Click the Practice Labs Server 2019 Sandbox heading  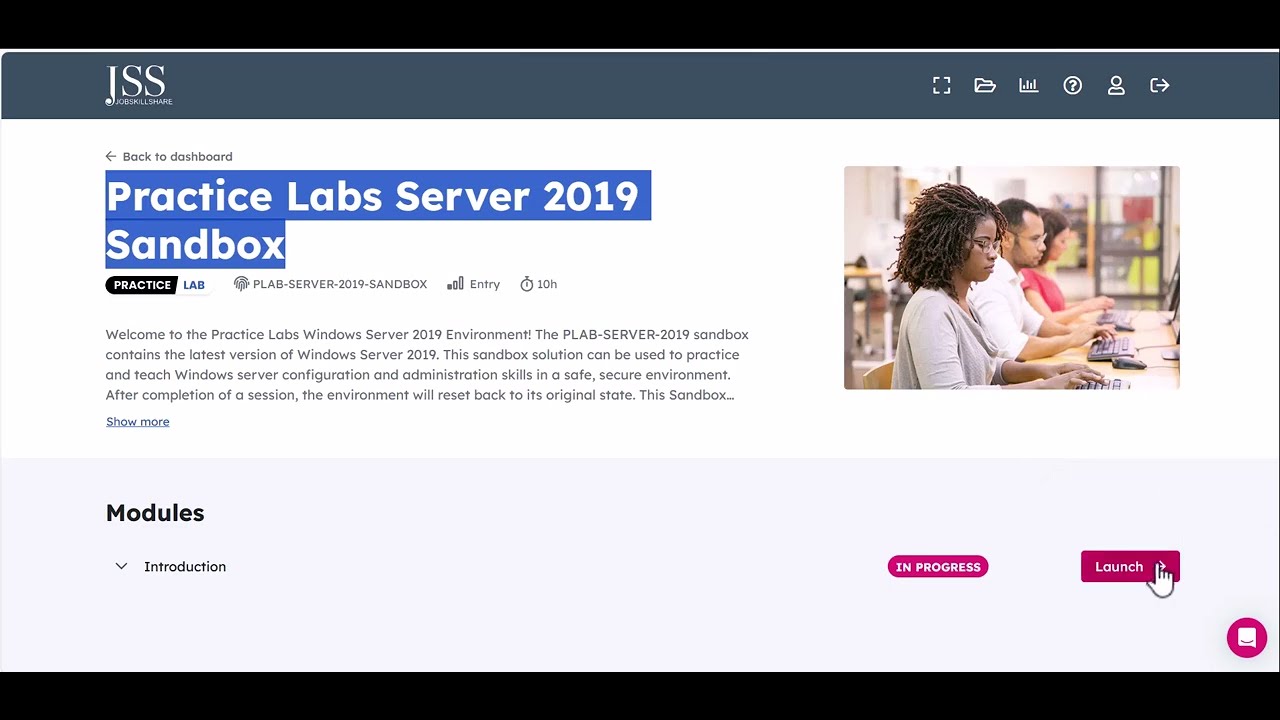[378, 220]
